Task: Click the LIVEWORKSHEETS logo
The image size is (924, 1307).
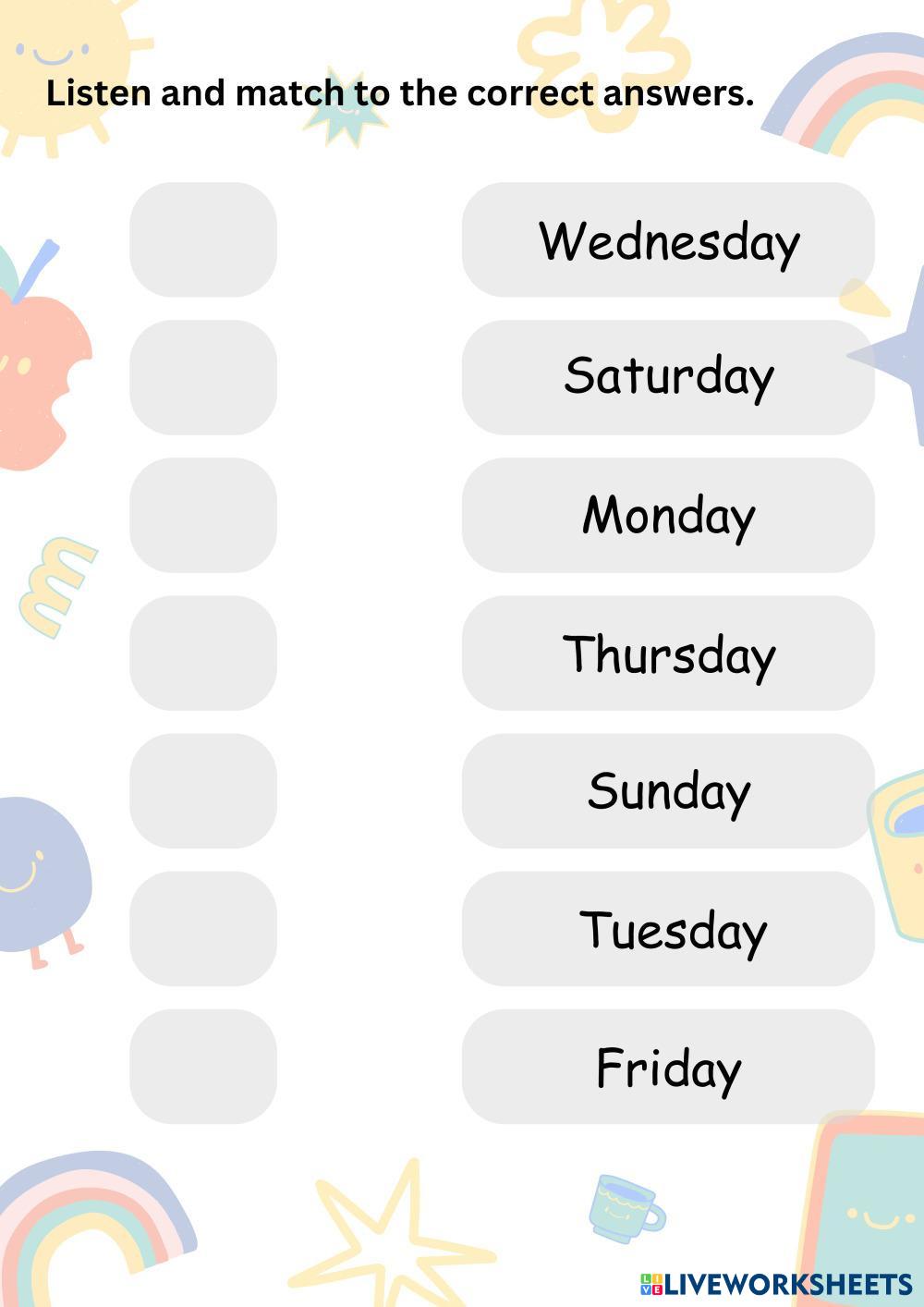Action: point(776,1284)
